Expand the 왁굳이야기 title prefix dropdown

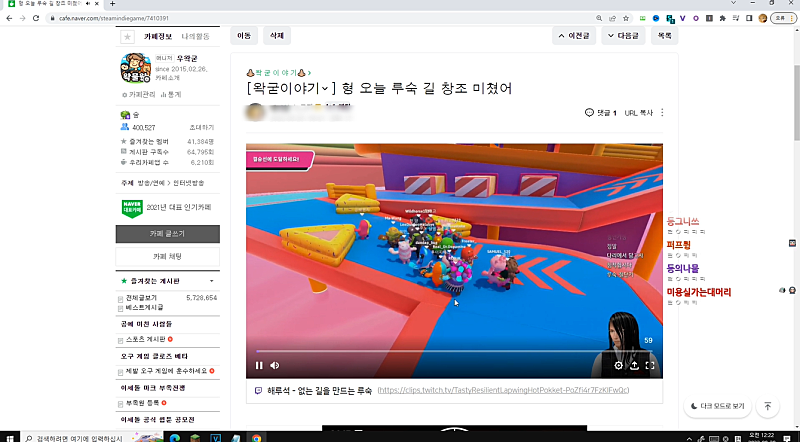(325, 89)
